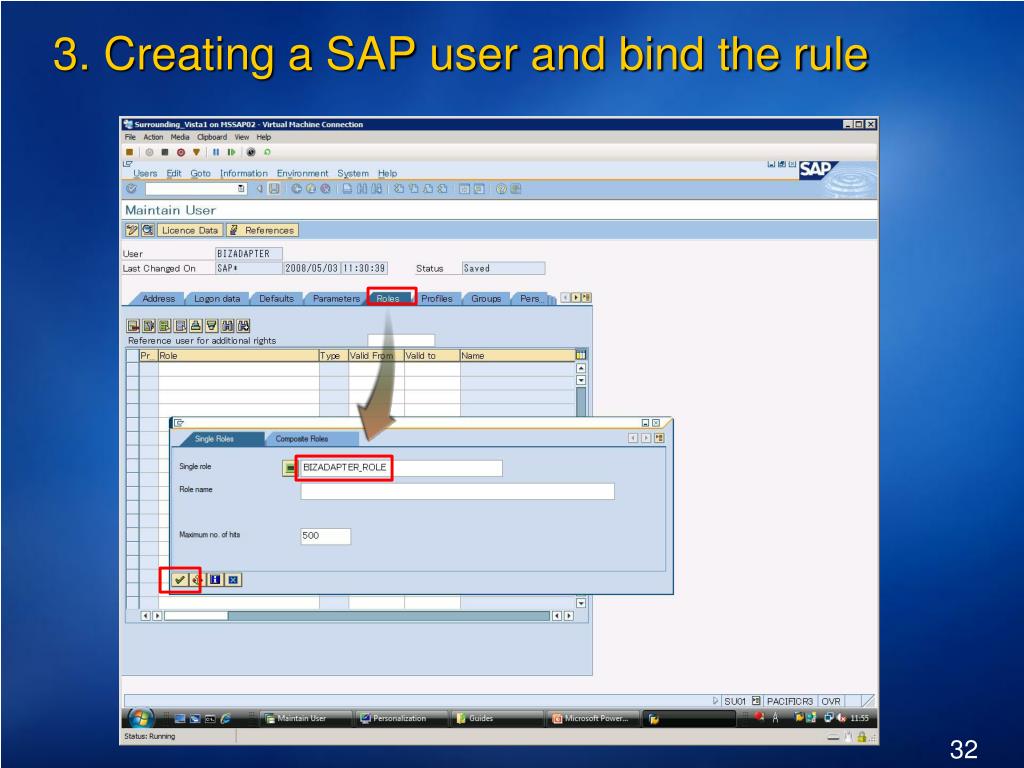Open the Action menu of Virtual Machine Connection
This screenshot has height=768, width=1024.
[x=153, y=137]
